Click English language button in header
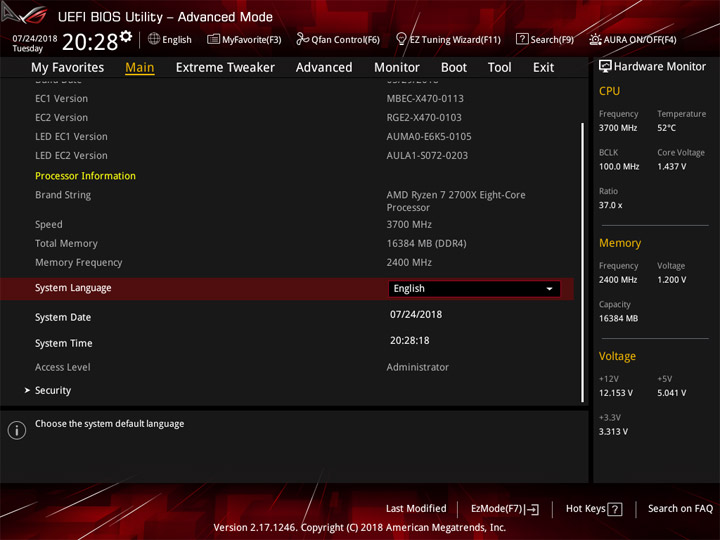The width and height of the screenshot is (720, 540). pyautogui.click(x=170, y=39)
